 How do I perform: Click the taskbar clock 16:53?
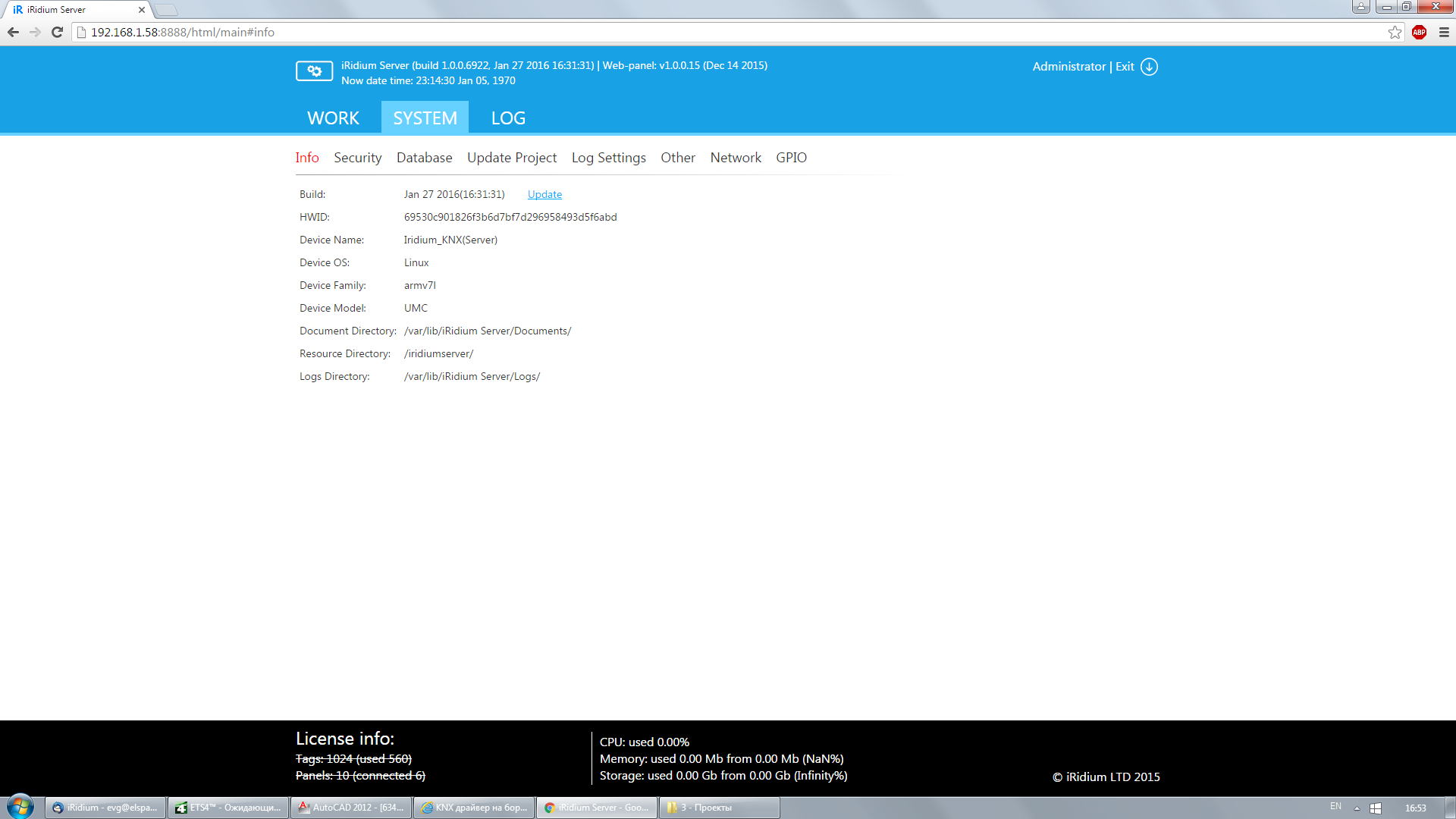pos(1415,808)
